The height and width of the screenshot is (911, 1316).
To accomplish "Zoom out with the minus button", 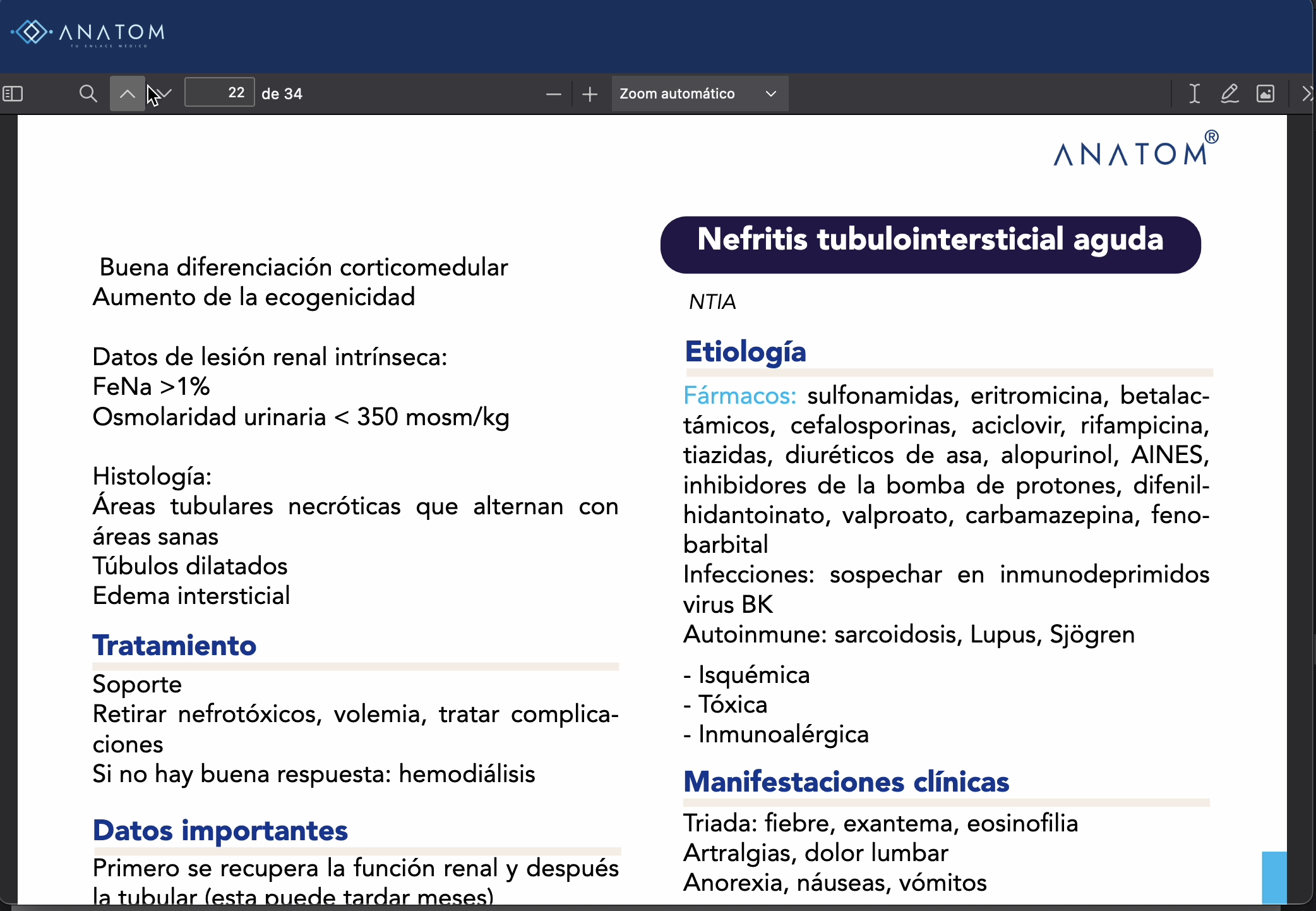I will pyautogui.click(x=553, y=94).
